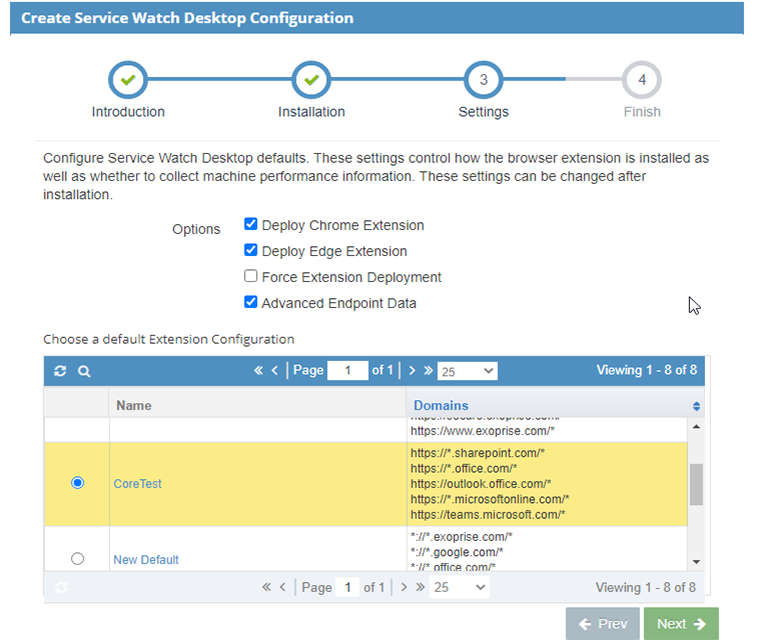769x640 pixels.
Task: Click the https://*.office.com/* domain entry
Action: click(463, 468)
